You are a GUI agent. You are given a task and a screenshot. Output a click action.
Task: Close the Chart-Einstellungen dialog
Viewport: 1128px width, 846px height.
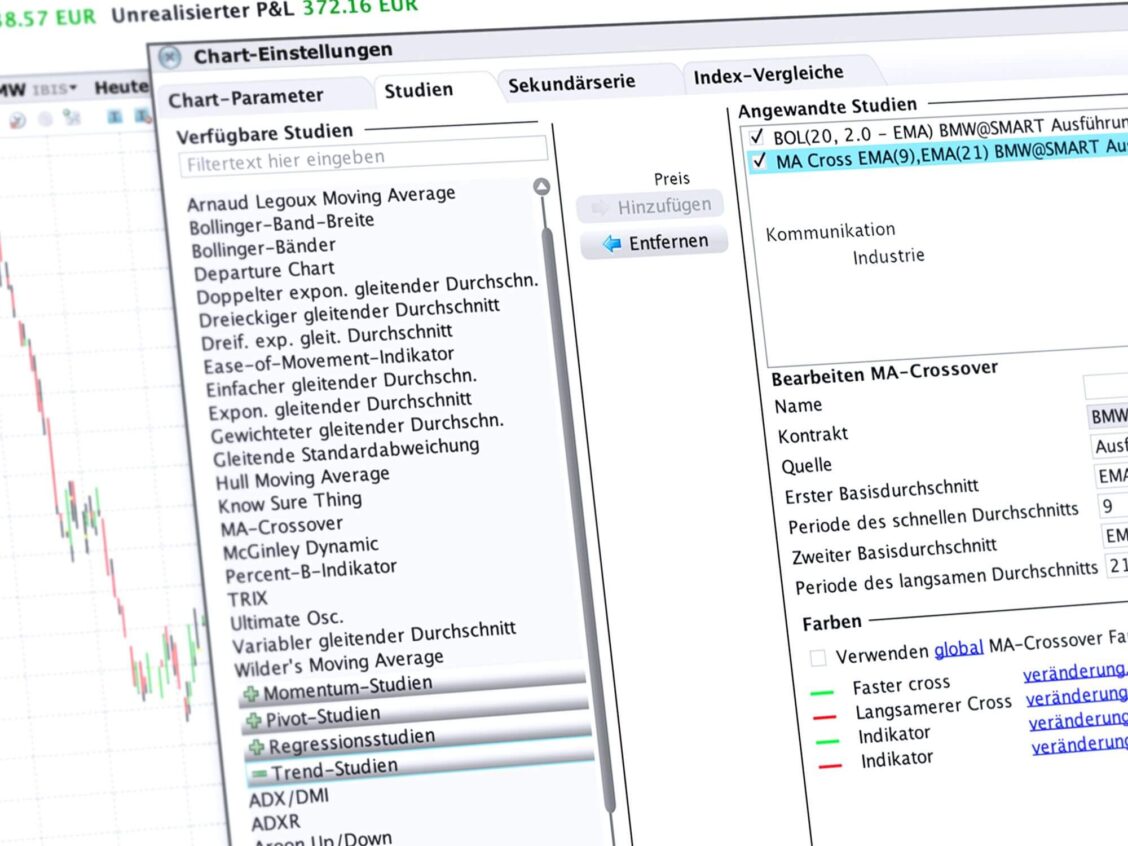click(x=170, y=57)
